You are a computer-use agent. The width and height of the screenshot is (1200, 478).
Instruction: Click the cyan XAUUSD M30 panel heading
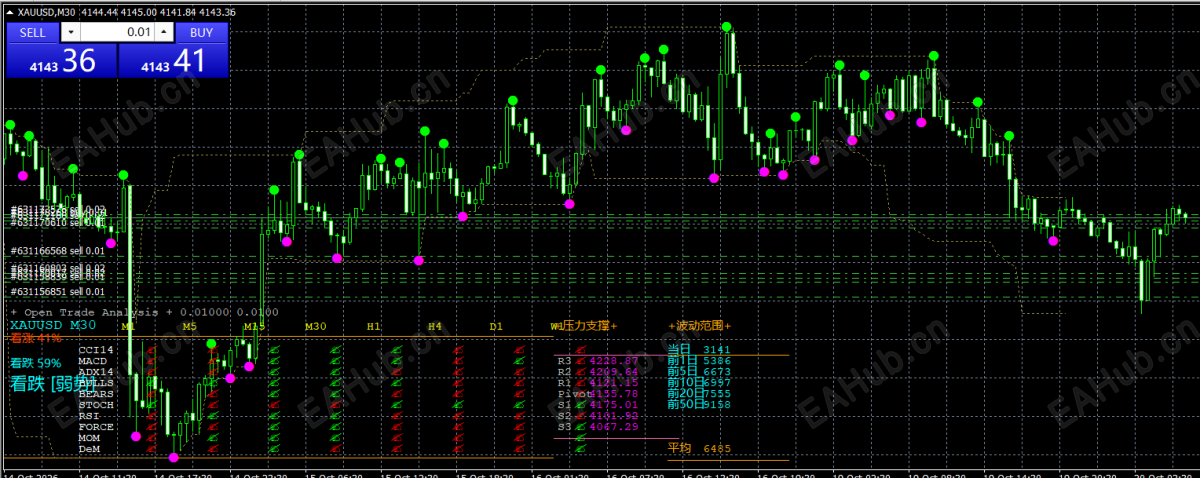53,325
